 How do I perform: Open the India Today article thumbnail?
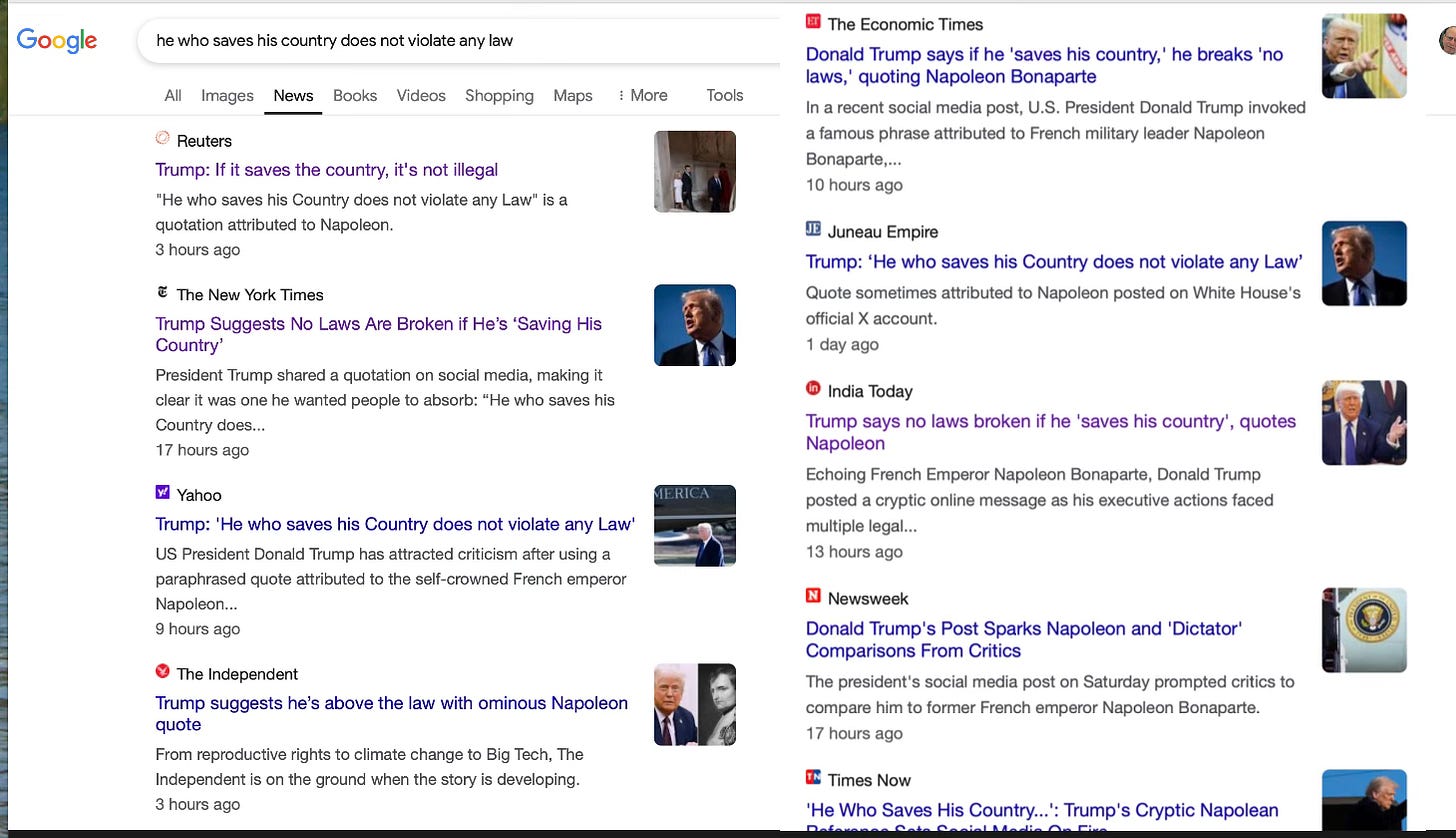(1364, 423)
